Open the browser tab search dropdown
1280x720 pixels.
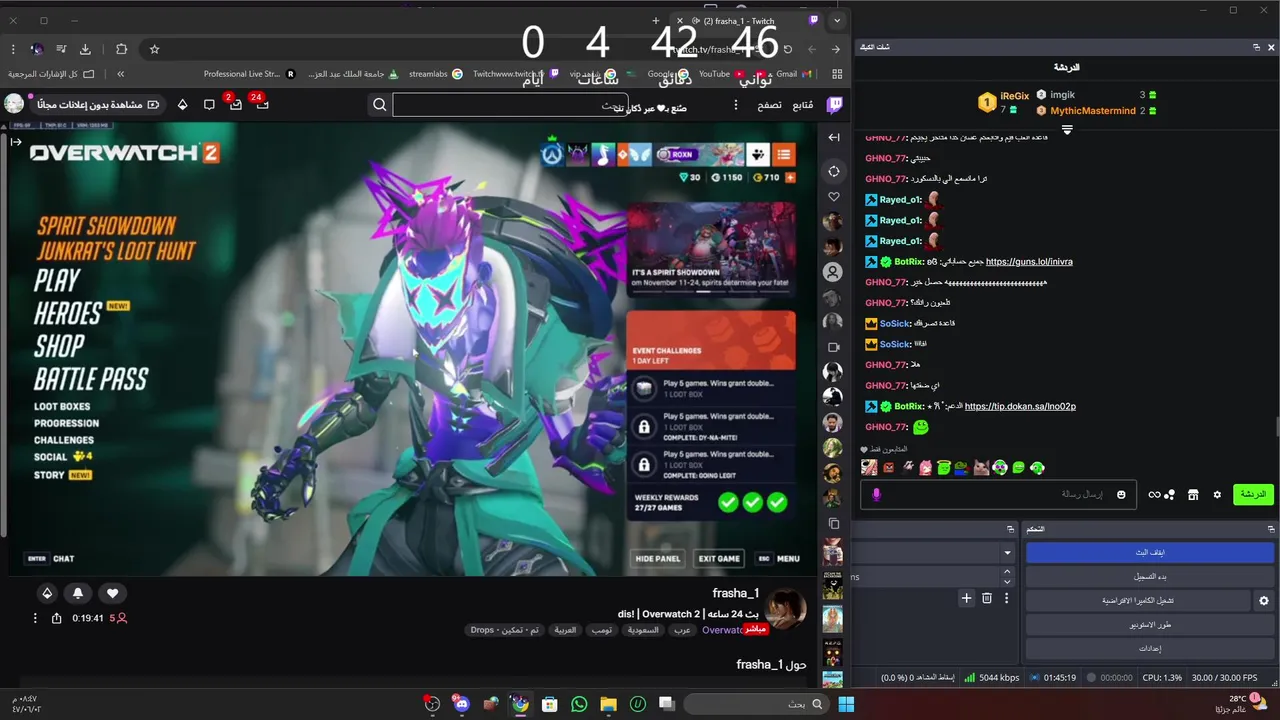[838, 20]
